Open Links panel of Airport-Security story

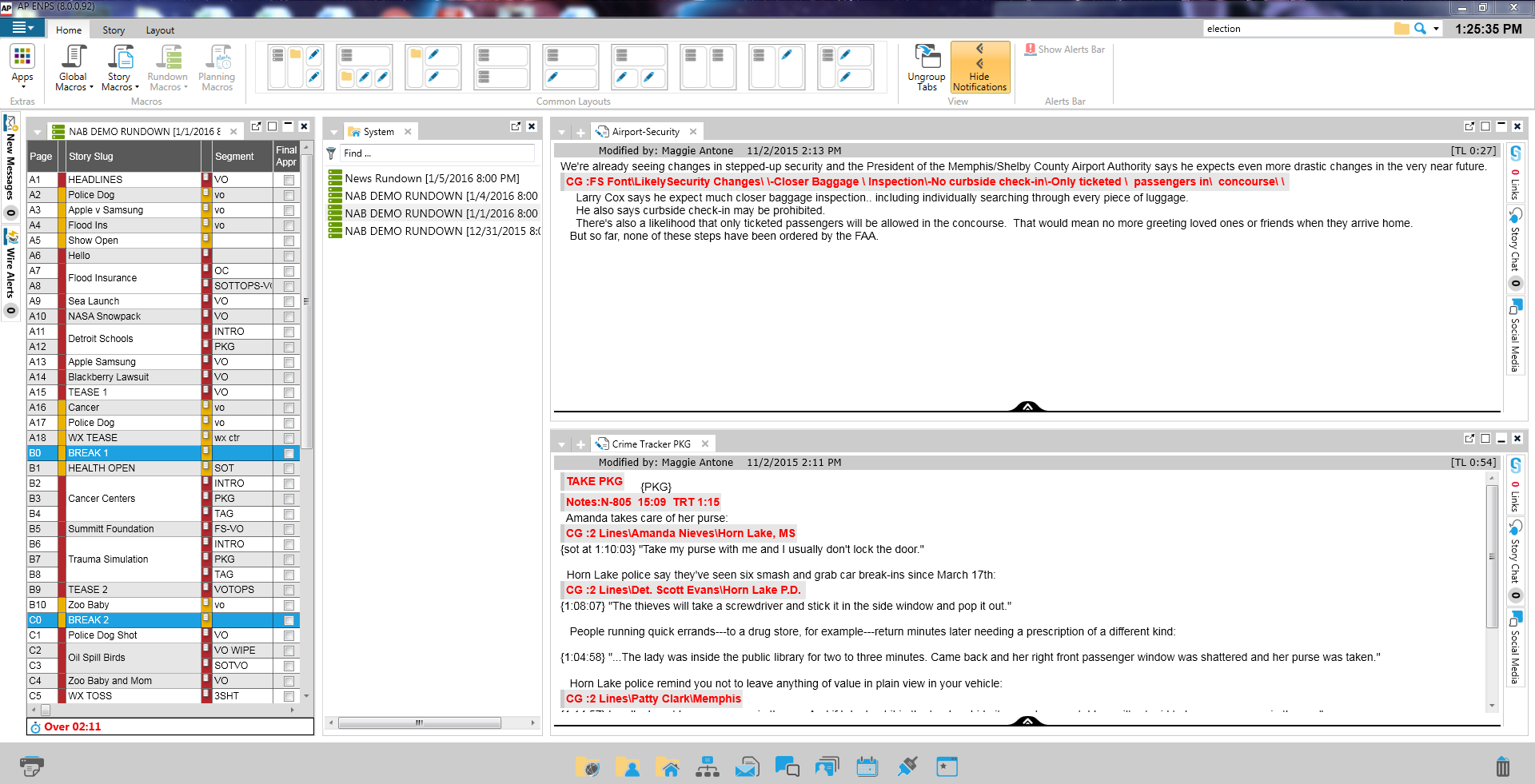pyautogui.click(x=1515, y=173)
